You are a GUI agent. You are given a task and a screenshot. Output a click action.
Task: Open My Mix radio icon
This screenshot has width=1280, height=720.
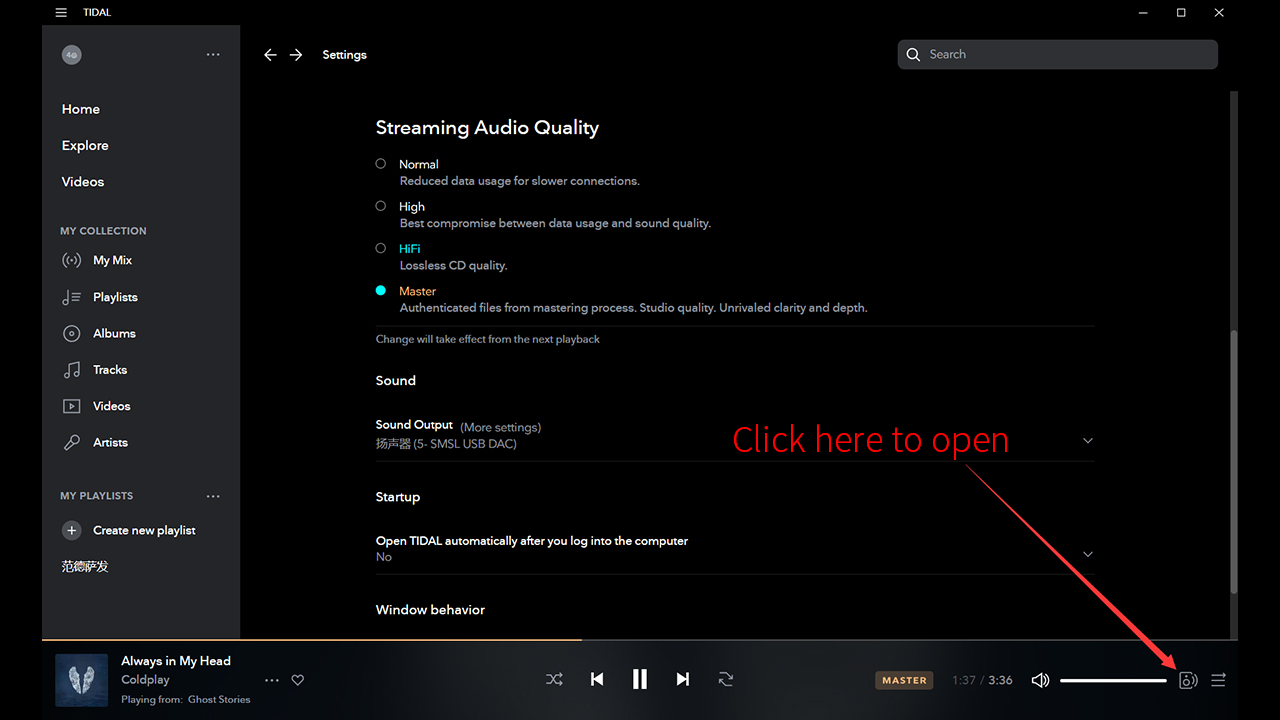[x=71, y=260]
